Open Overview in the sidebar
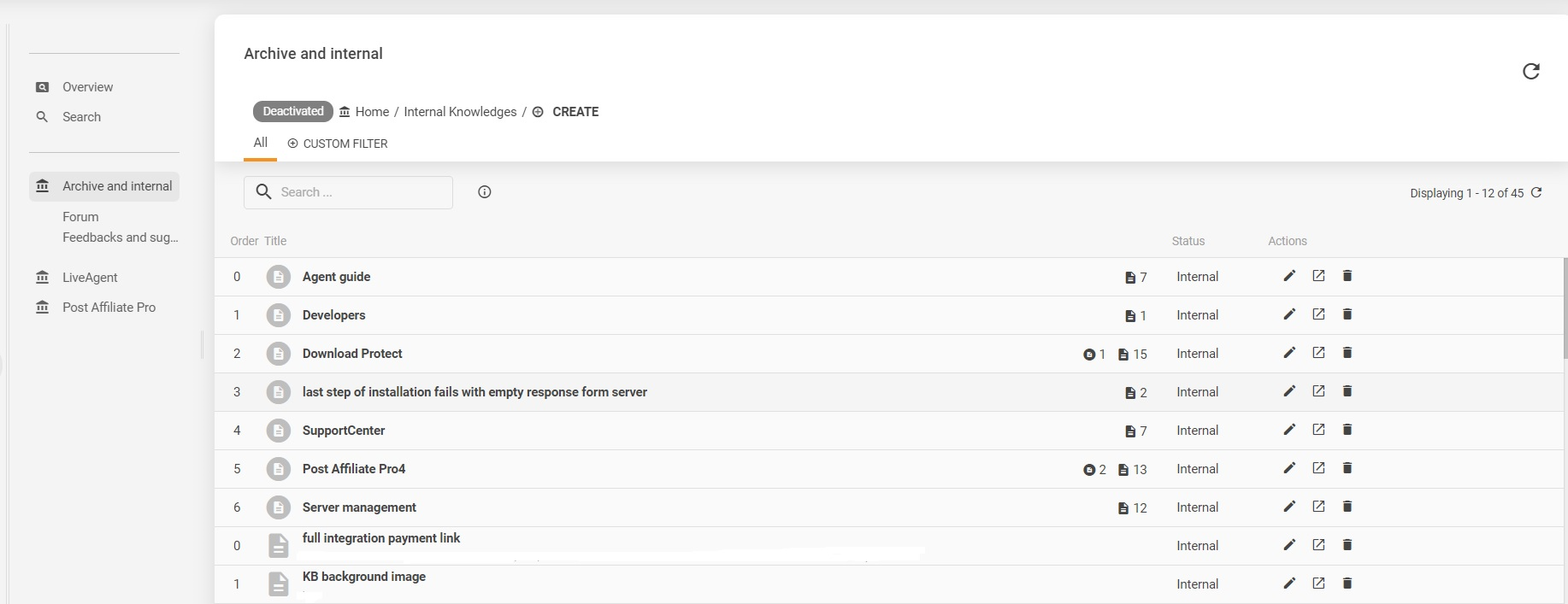 pyautogui.click(x=87, y=87)
